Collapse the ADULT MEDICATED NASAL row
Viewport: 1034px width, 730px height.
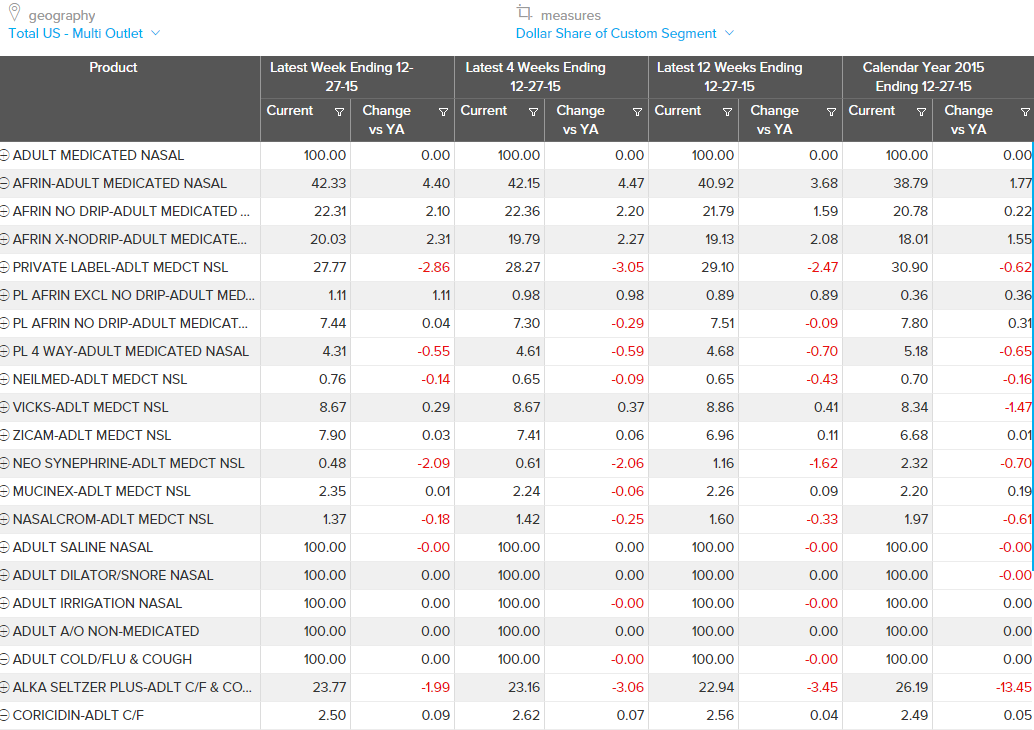click(x=5, y=156)
